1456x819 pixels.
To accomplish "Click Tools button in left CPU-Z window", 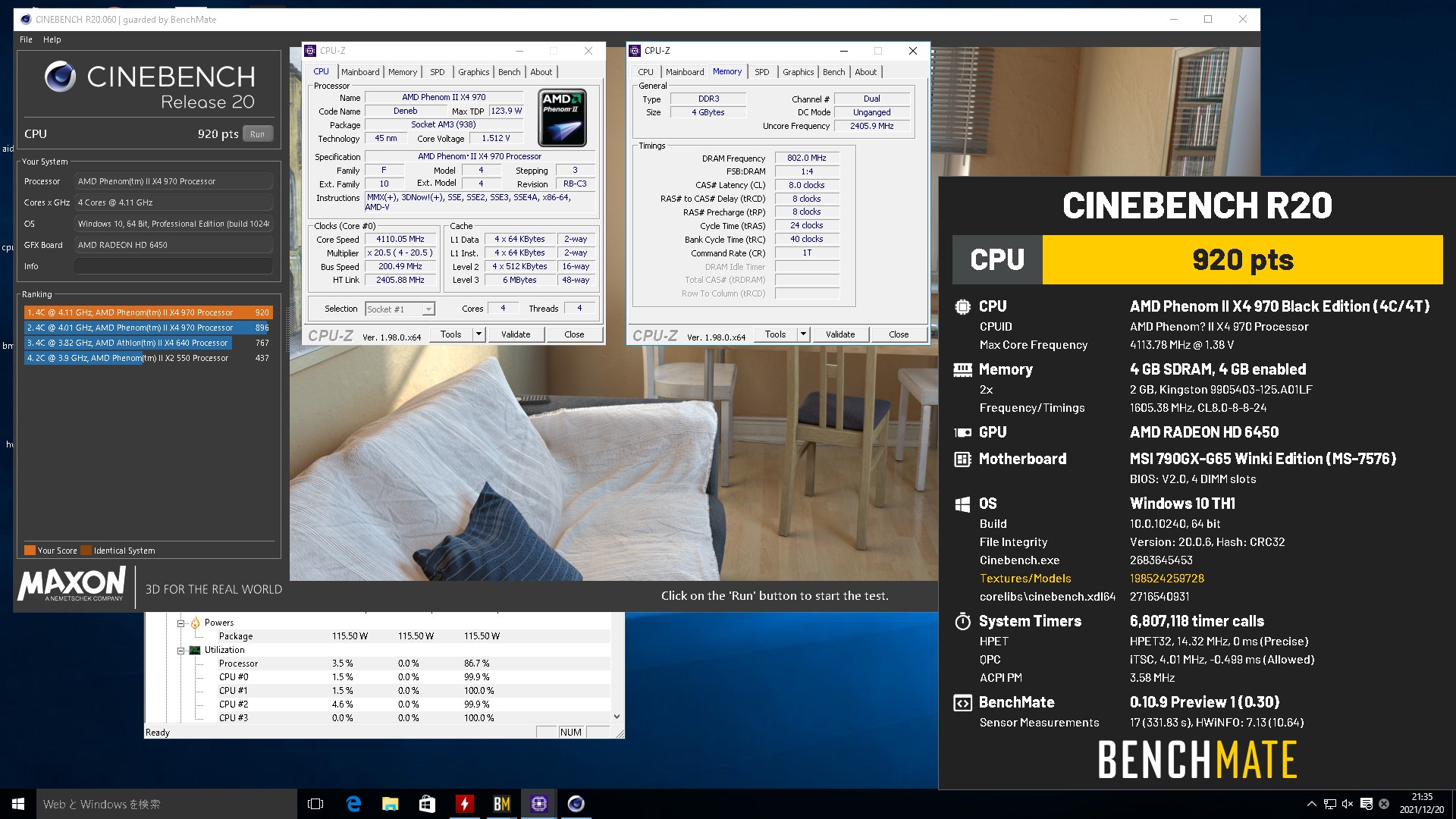I will tap(451, 334).
